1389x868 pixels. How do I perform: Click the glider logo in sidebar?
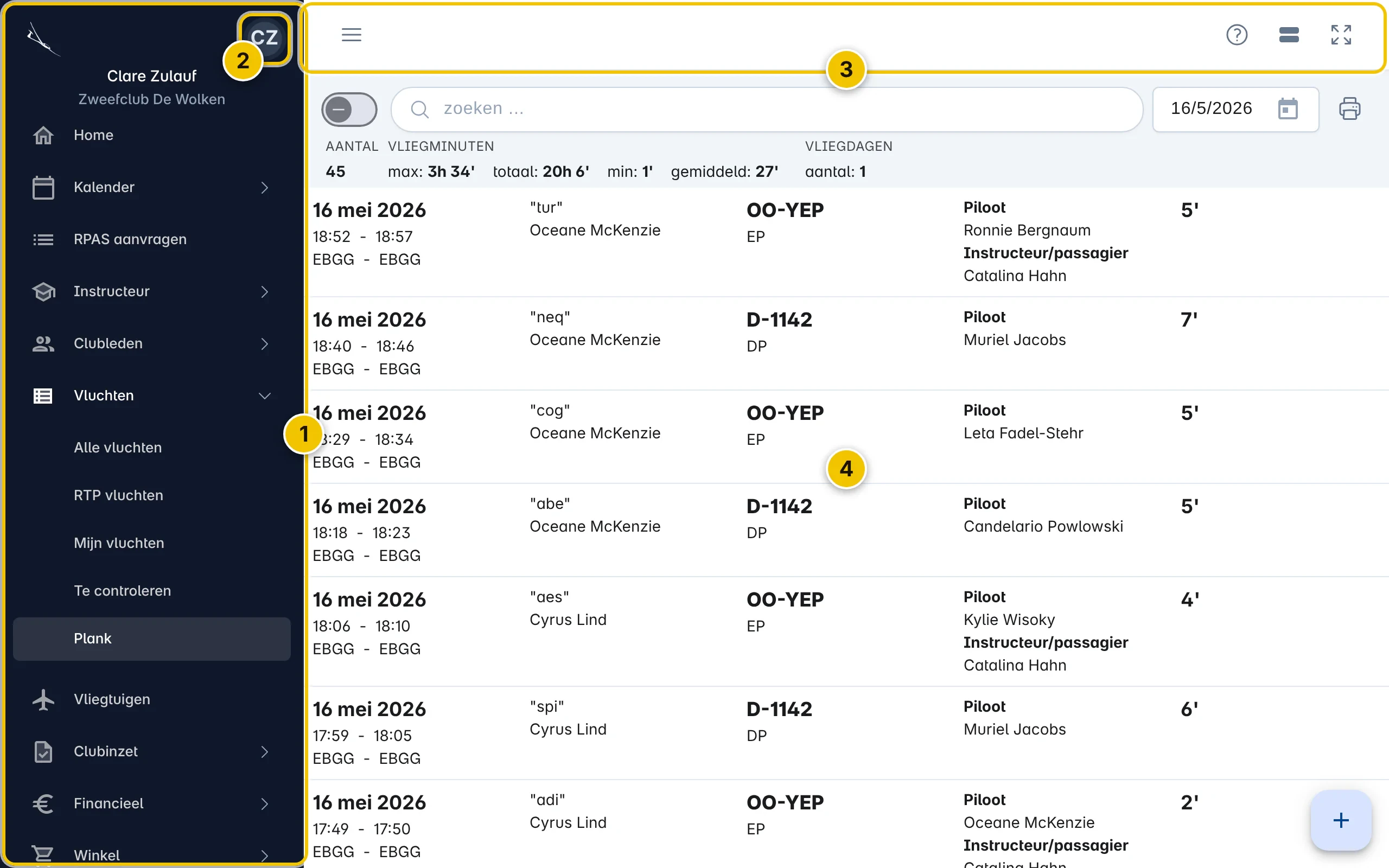tap(42, 39)
